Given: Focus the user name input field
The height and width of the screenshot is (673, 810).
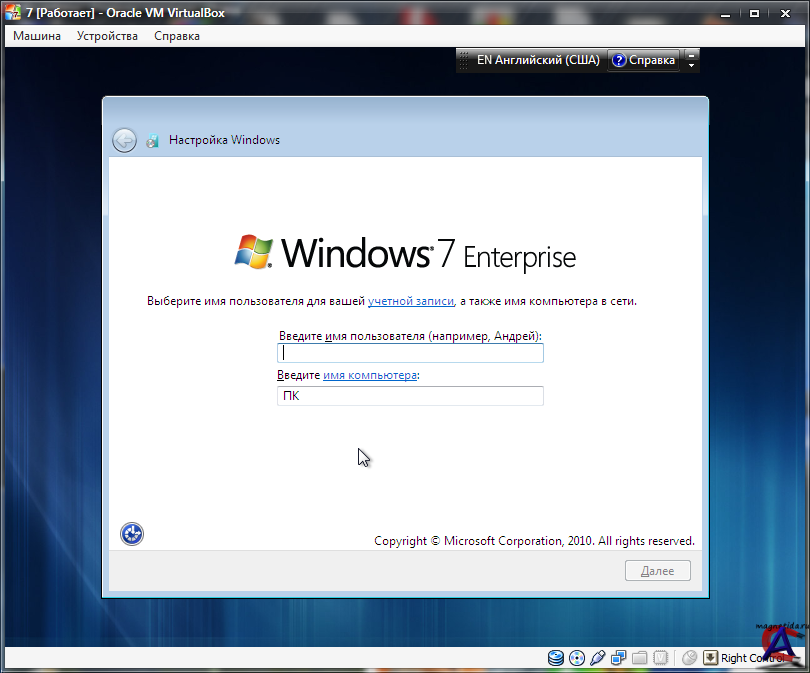Looking at the screenshot, I should click(x=410, y=353).
